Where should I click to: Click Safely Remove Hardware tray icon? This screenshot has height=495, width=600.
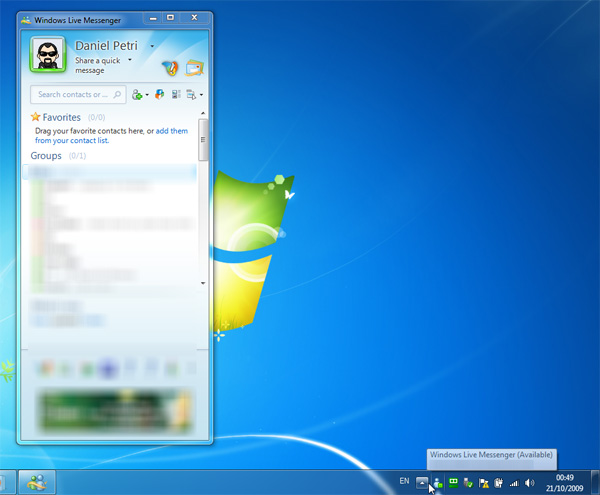click(468, 483)
